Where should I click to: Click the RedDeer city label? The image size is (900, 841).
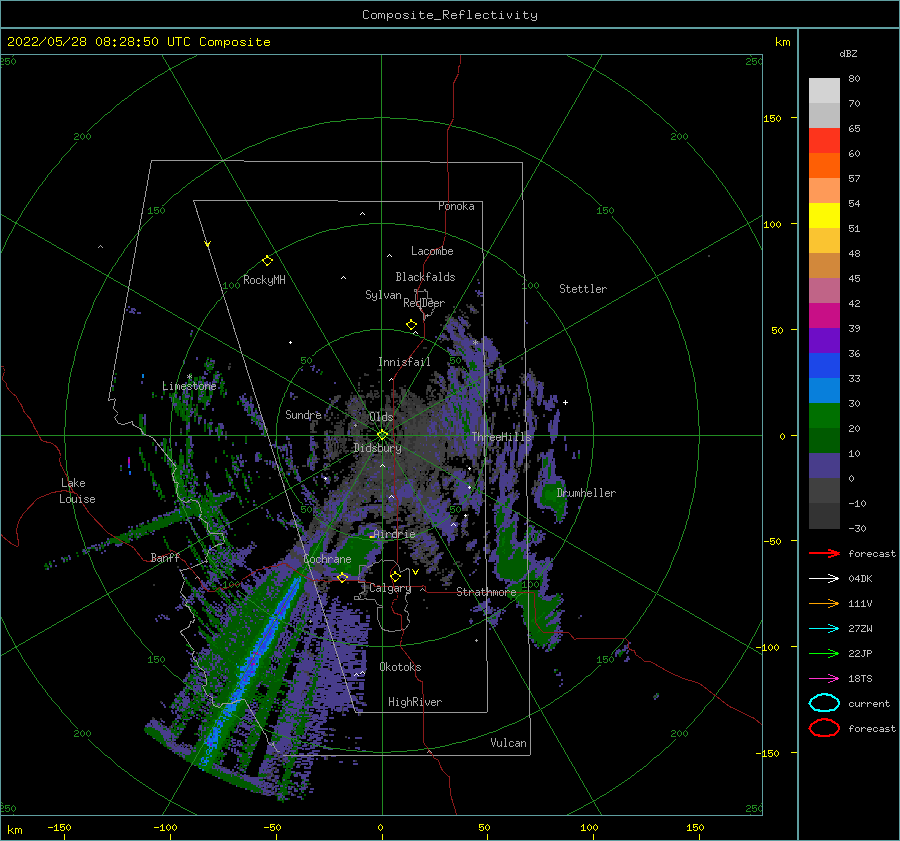point(424,303)
